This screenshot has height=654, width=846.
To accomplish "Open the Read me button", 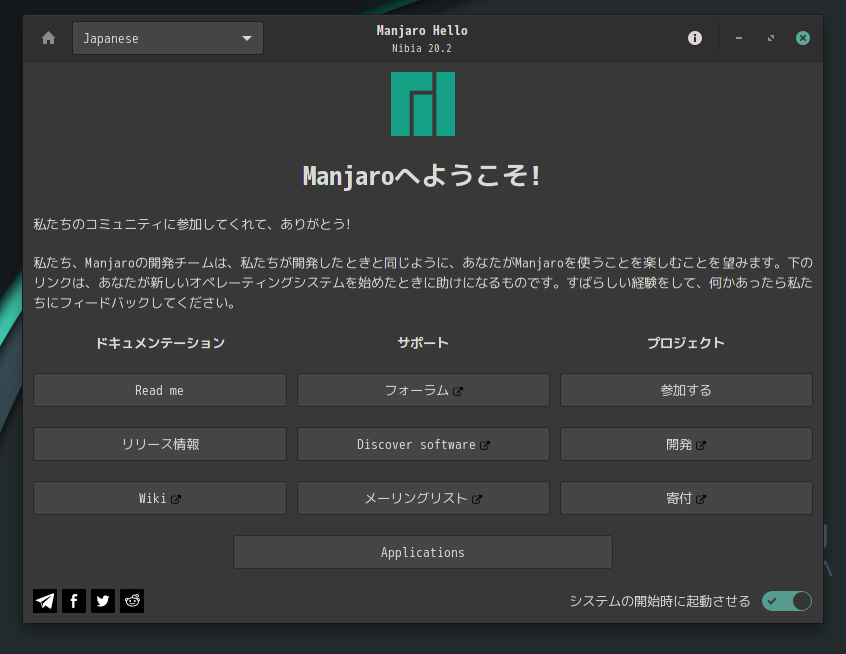I will pyautogui.click(x=160, y=390).
